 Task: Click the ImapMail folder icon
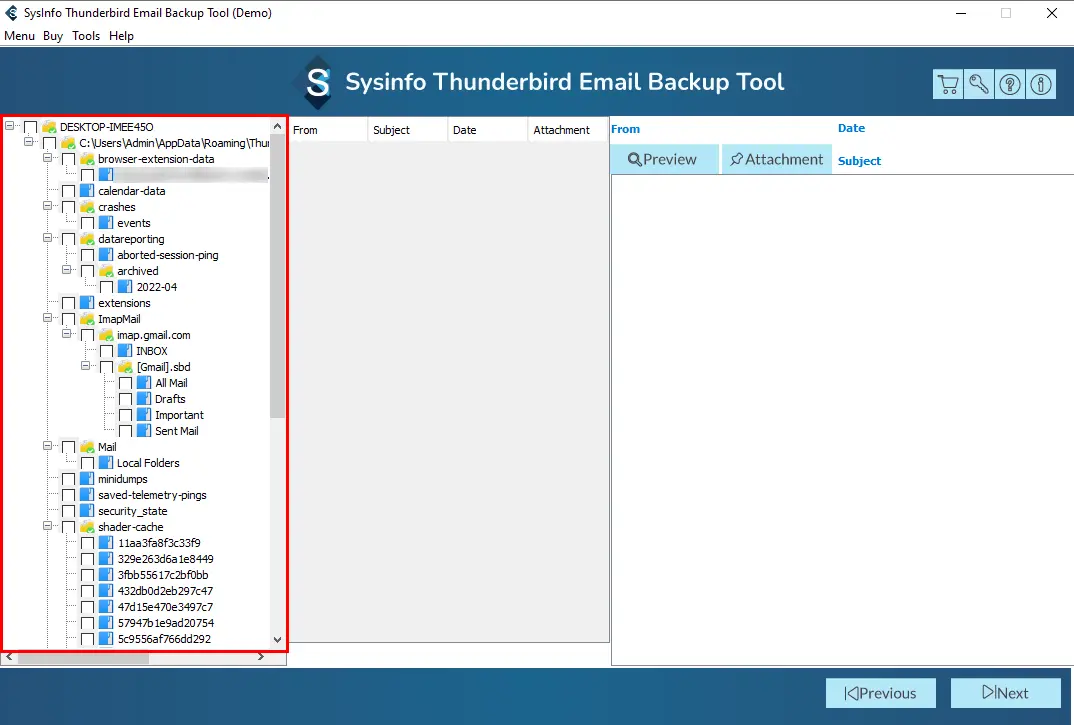87,319
